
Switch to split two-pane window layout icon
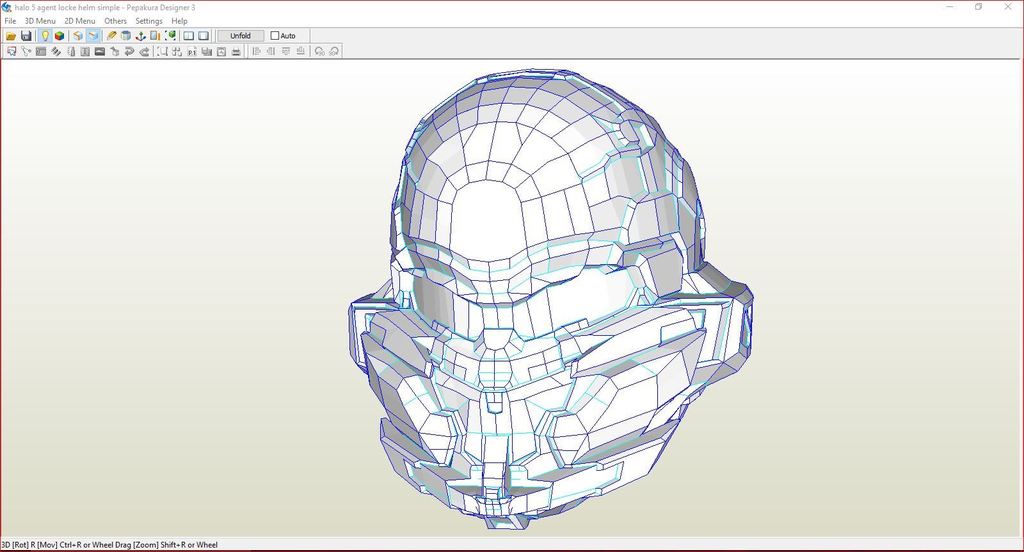pos(189,36)
